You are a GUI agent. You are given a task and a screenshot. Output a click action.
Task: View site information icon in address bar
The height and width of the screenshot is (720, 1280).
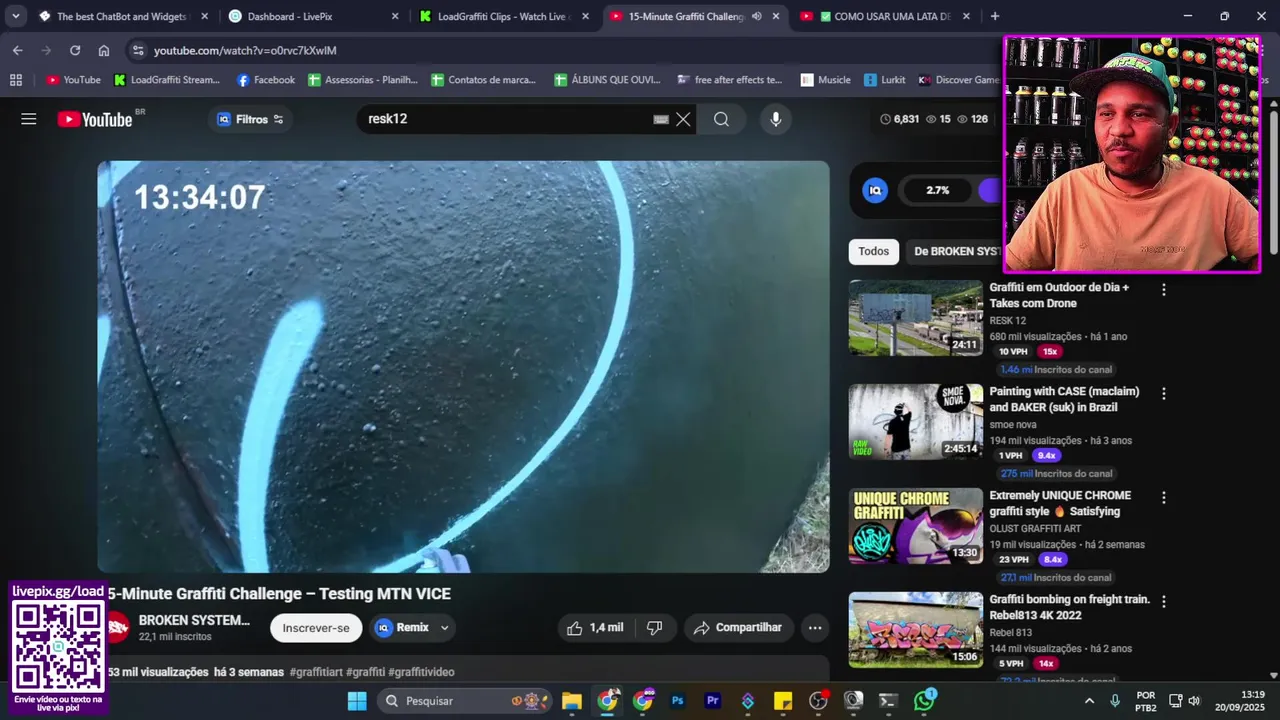(138, 50)
